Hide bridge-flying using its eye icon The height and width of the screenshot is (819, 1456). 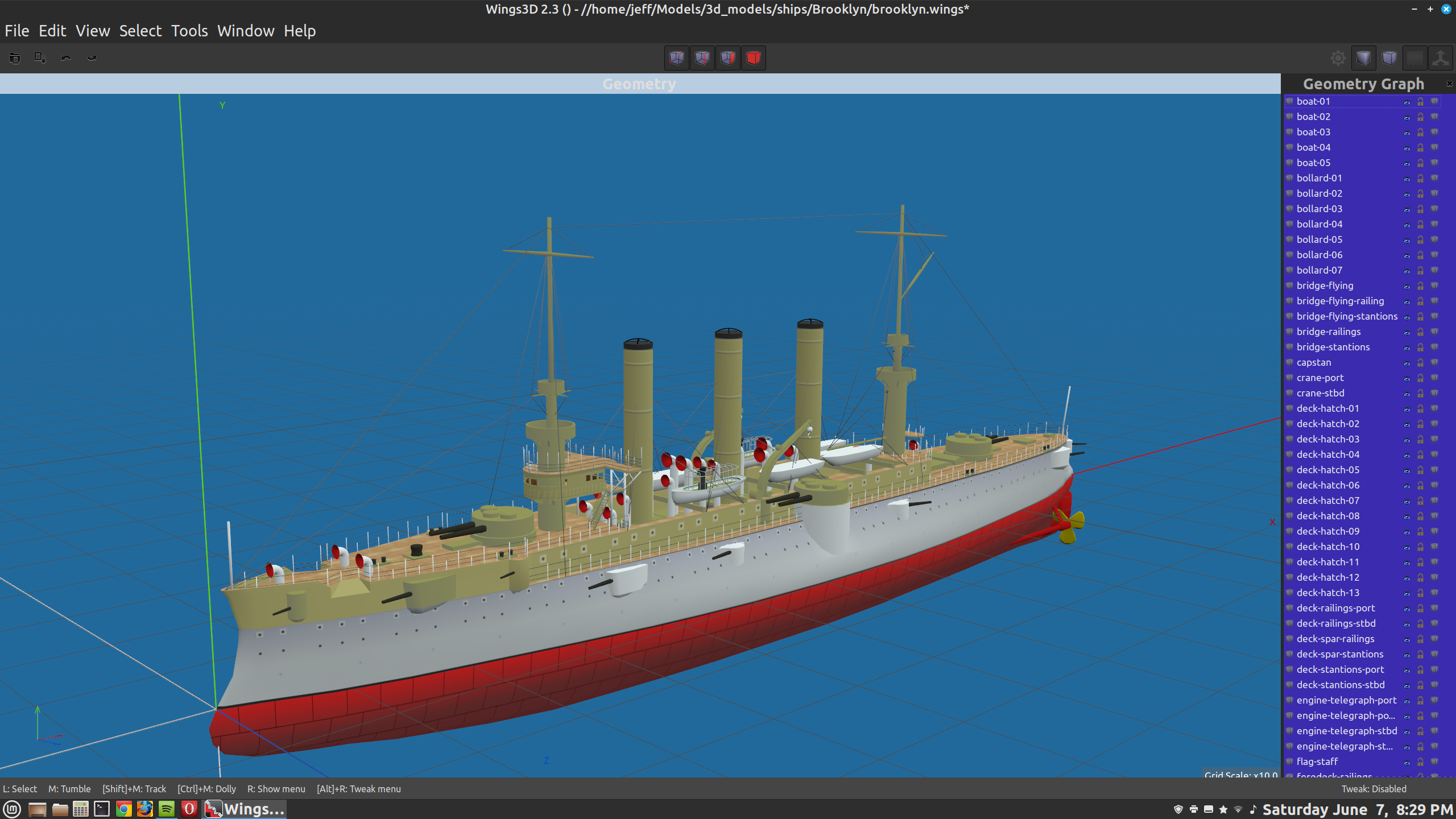[1407, 286]
